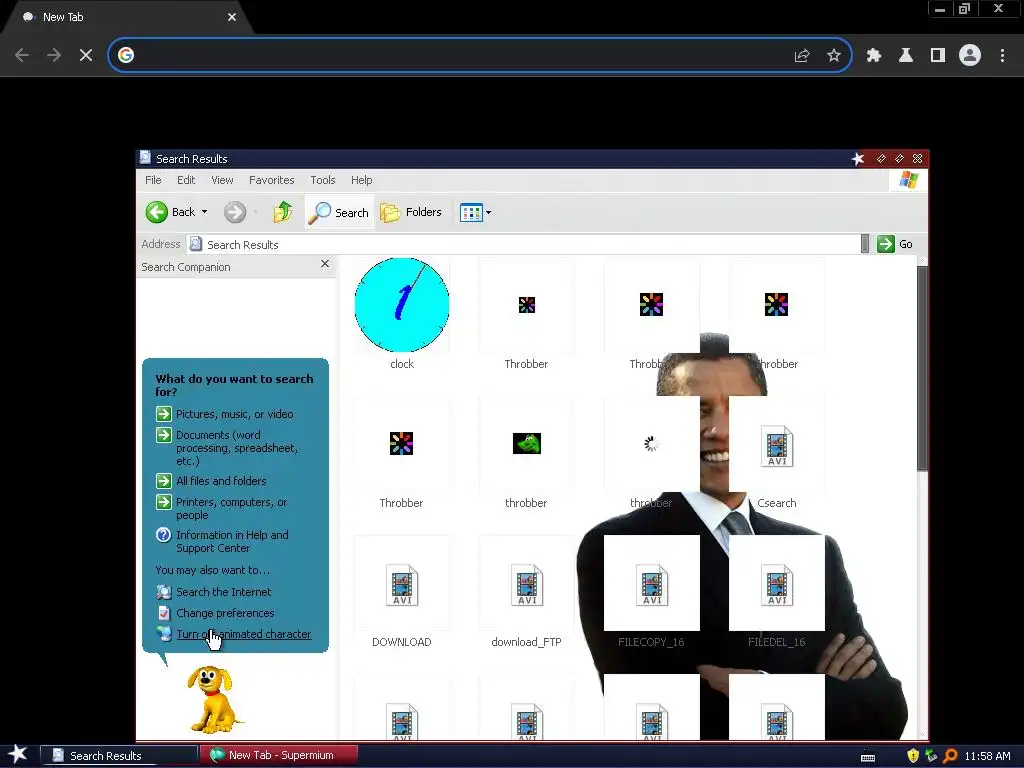1024x768 pixels.
Task: Open the Tools menu
Action: (x=323, y=180)
